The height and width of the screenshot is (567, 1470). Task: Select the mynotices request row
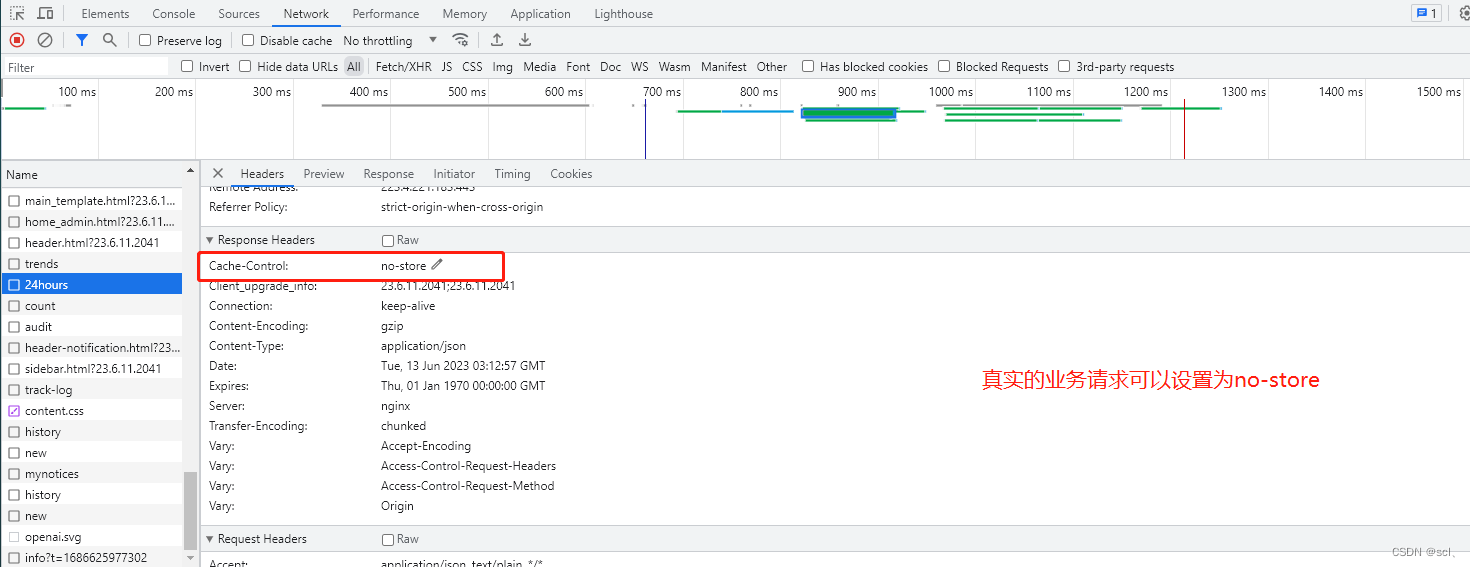(x=92, y=474)
